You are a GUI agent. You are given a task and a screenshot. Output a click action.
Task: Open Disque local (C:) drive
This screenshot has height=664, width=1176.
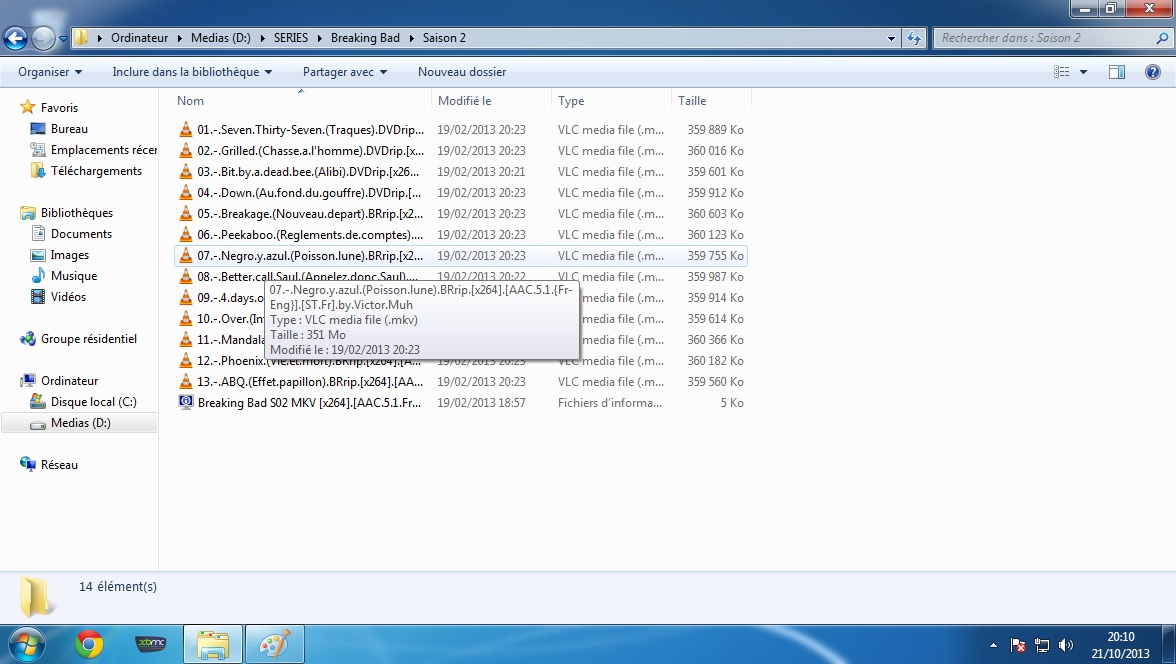(93, 402)
